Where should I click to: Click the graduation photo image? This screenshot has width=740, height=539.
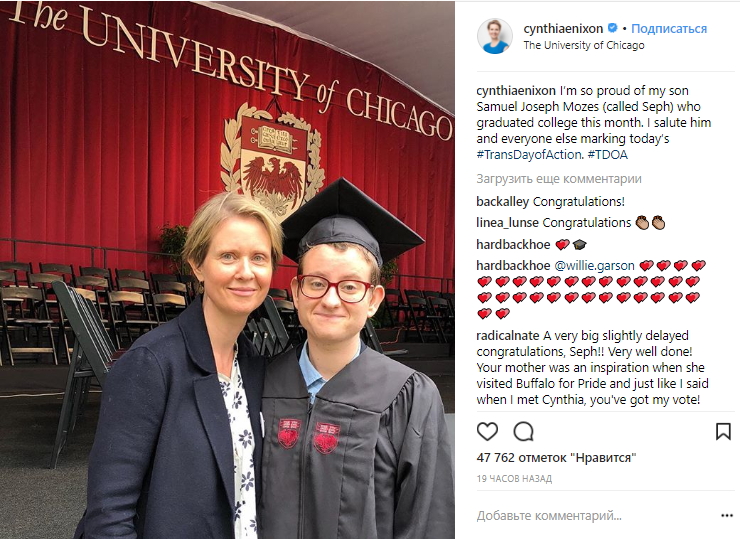227,270
